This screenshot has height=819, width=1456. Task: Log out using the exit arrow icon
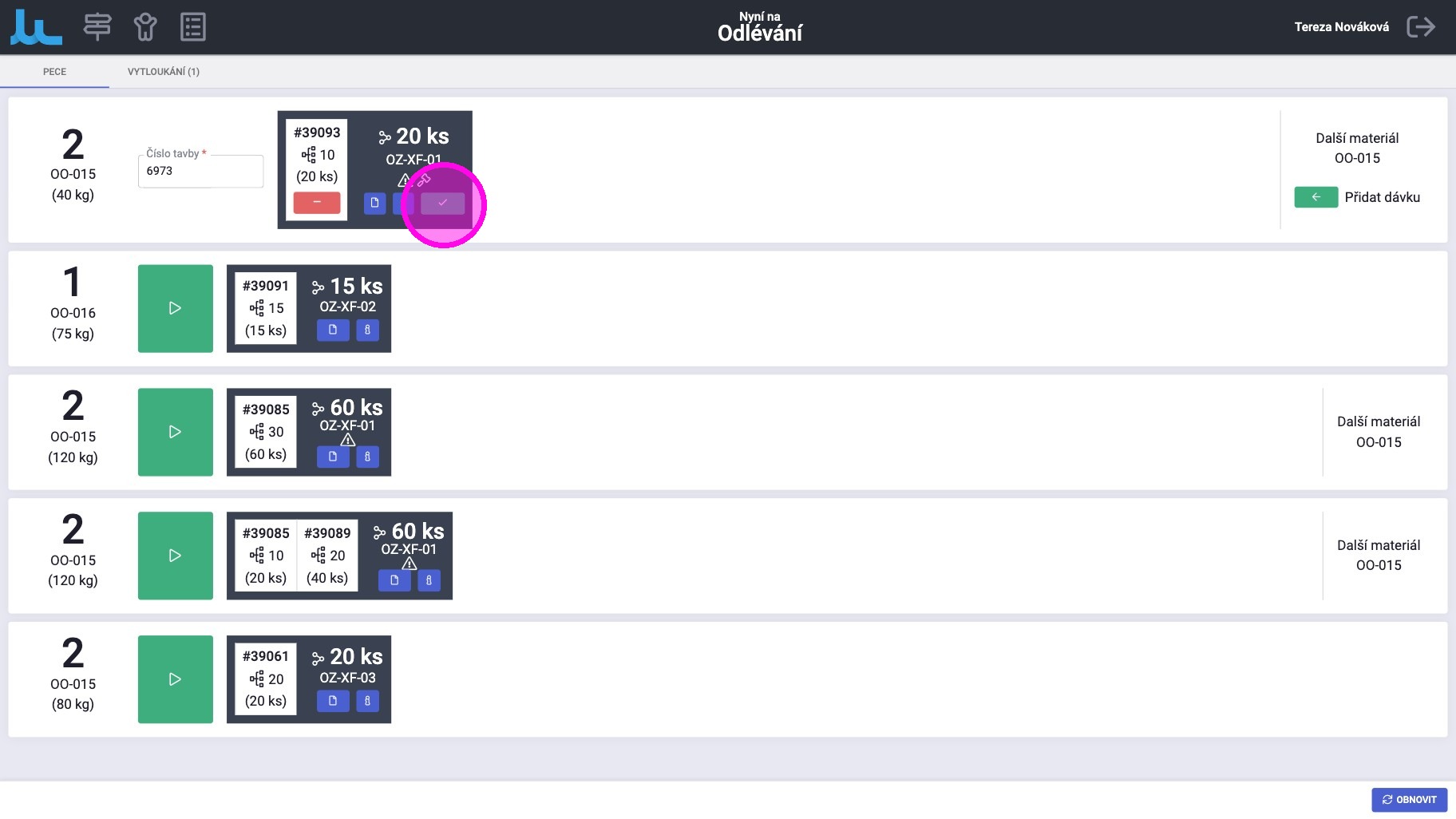[1420, 27]
